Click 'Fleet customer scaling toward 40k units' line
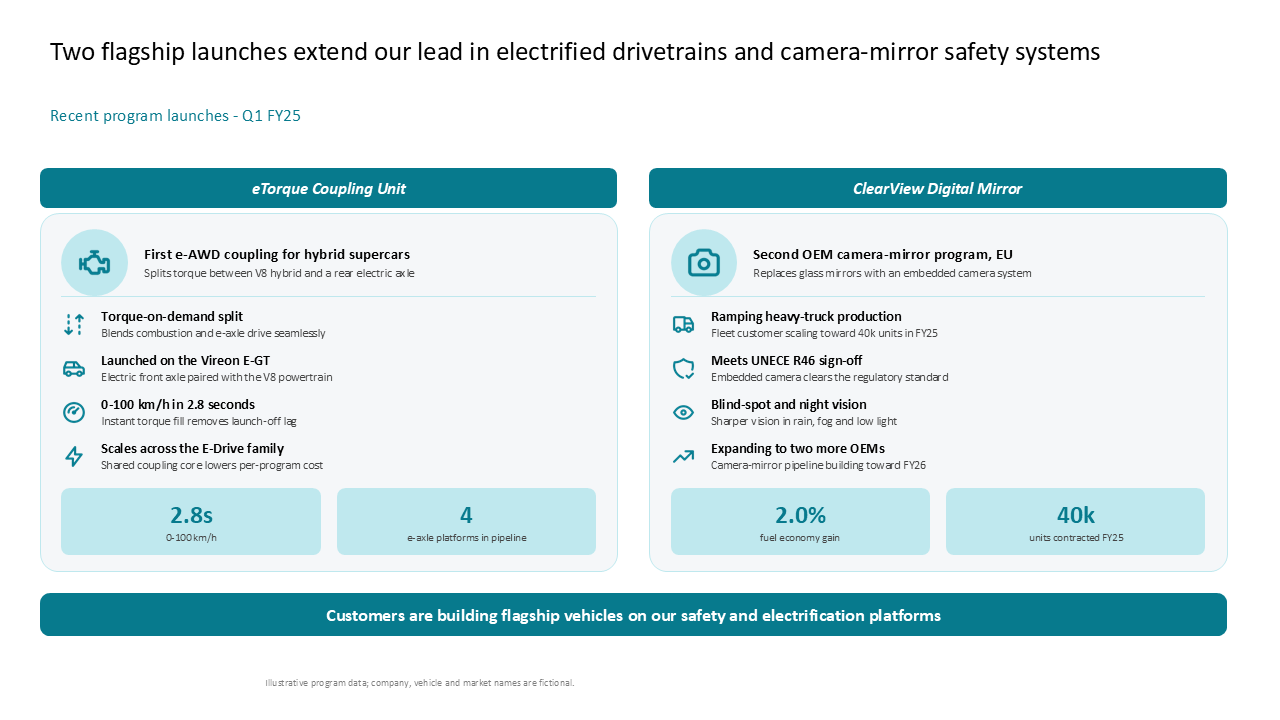The height and width of the screenshot is (720, 1280). click(x=824, y=333)
